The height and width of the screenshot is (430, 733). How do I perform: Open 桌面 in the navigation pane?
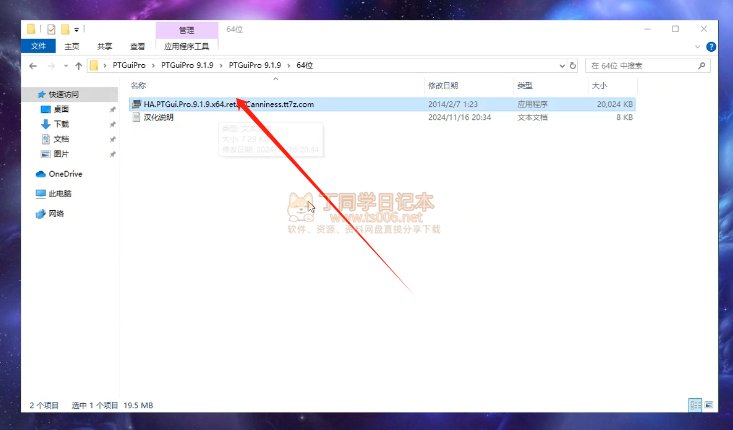coord(61,109)
